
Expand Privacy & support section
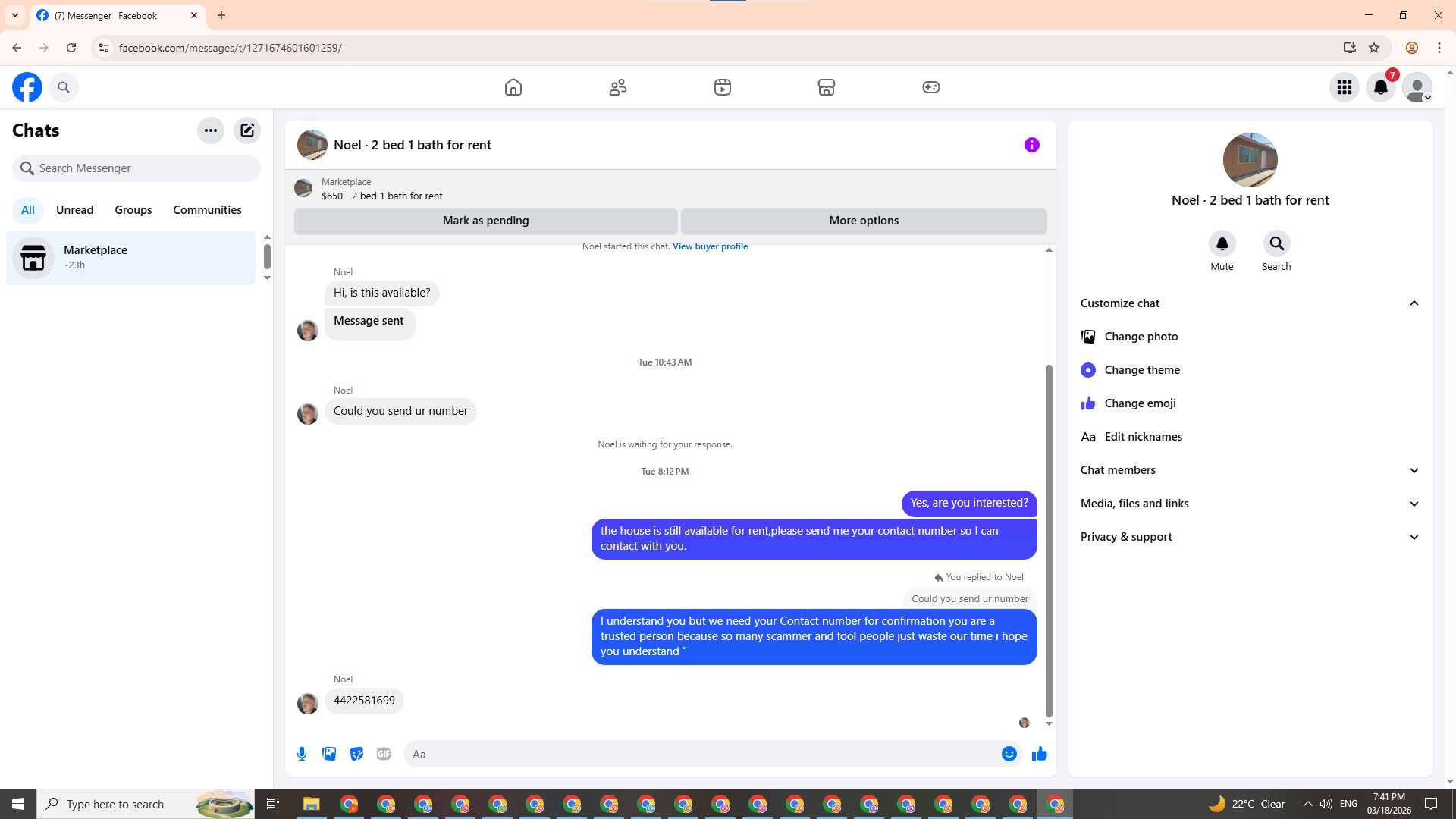(1414, 537)
